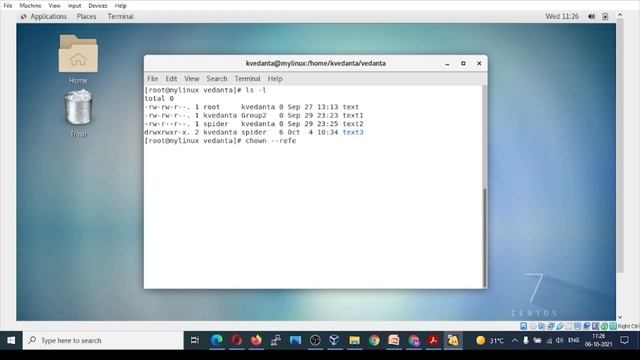Open VirtualBox Machine menu
The width and height of the screenshot is (640, 360).
[x=30, y=6]
